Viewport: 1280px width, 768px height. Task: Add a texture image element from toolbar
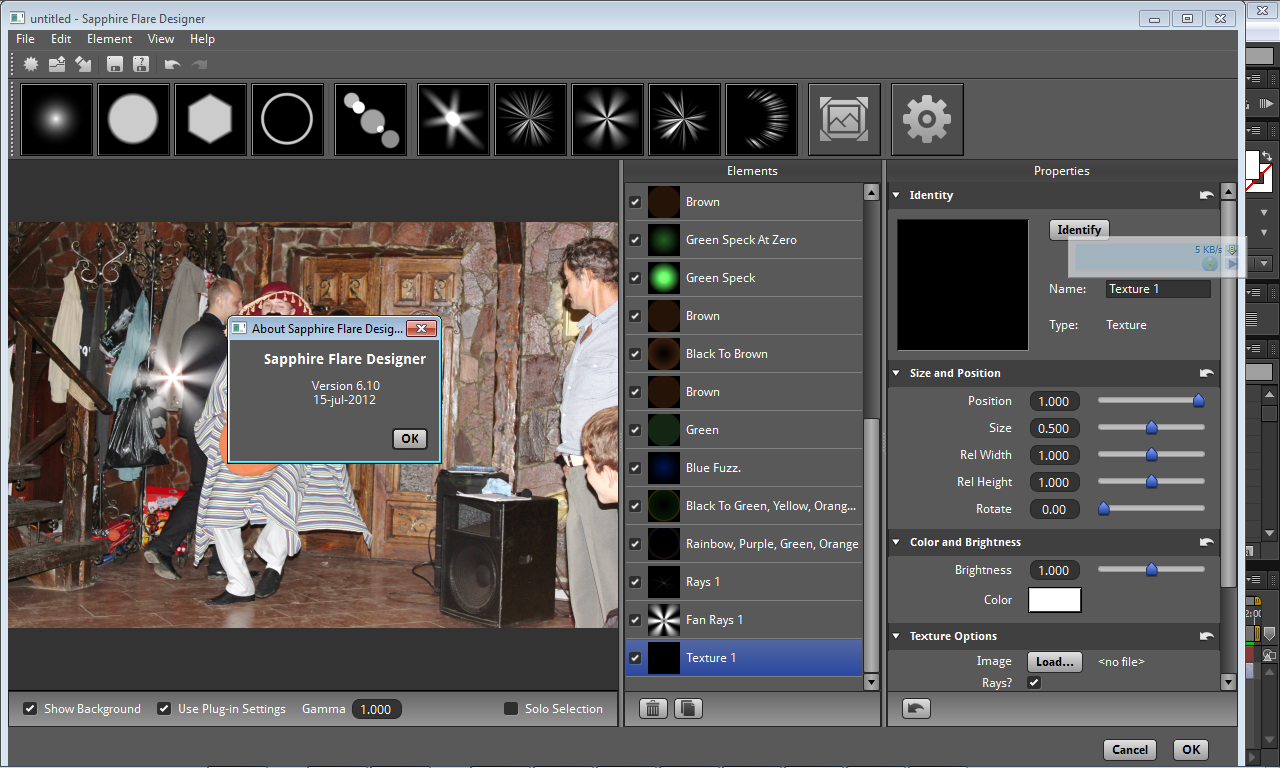pos(844,120)
